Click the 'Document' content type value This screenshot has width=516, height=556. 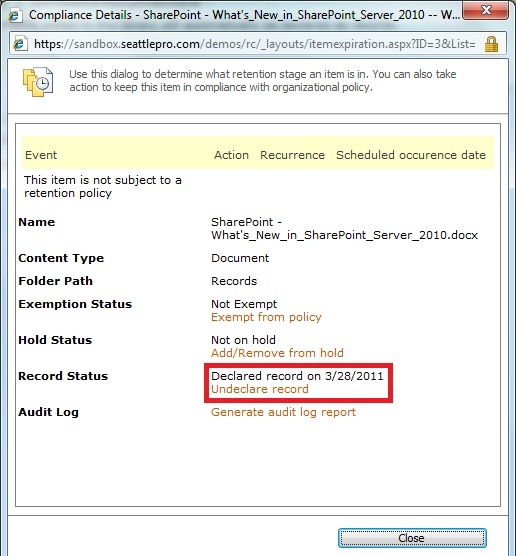tap(240, 258)
